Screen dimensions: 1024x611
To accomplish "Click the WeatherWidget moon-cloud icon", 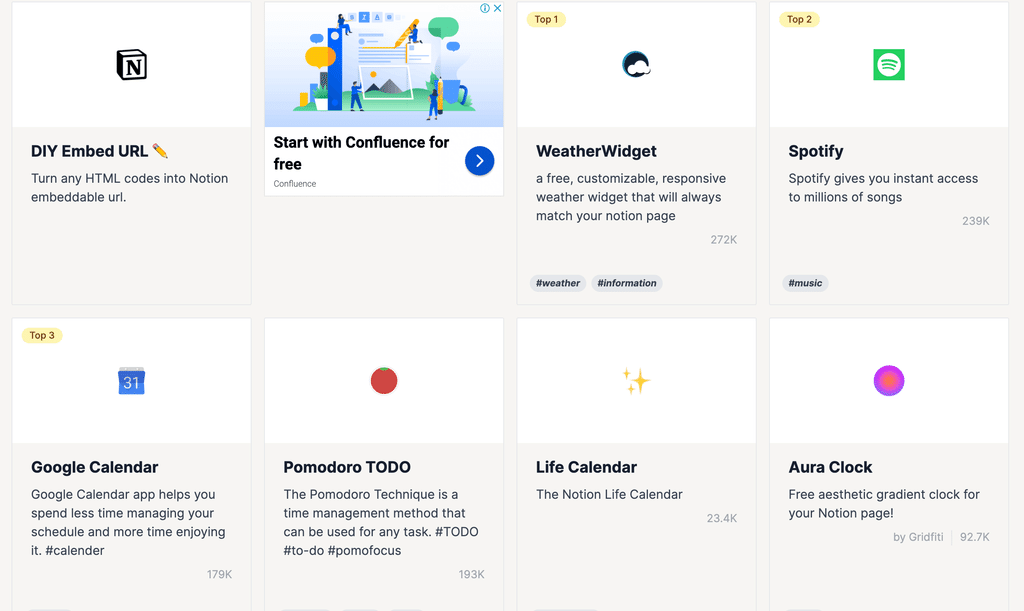I will click(x=636, y=65).
